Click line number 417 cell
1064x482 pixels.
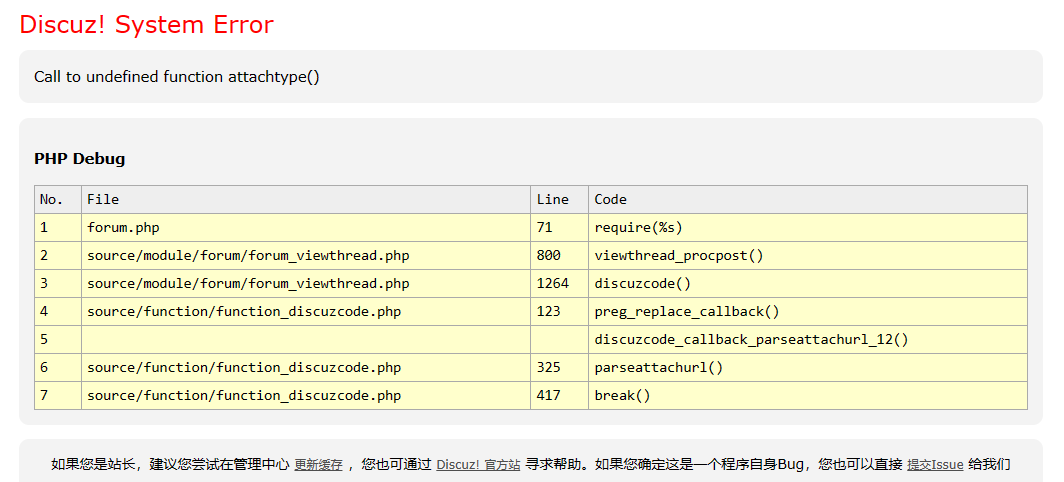[548, 396]
